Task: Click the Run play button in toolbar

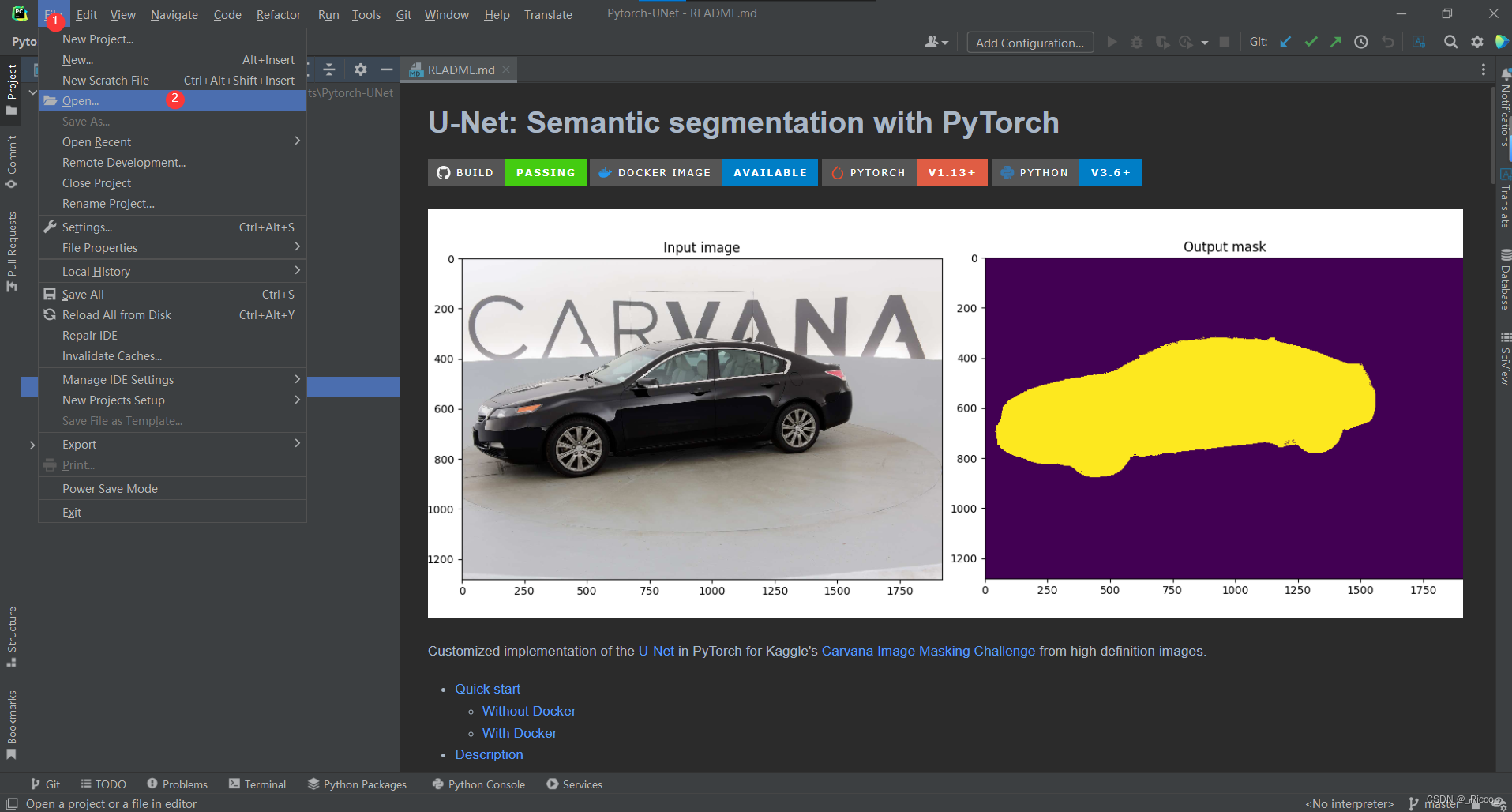Action: (1112, 42)
